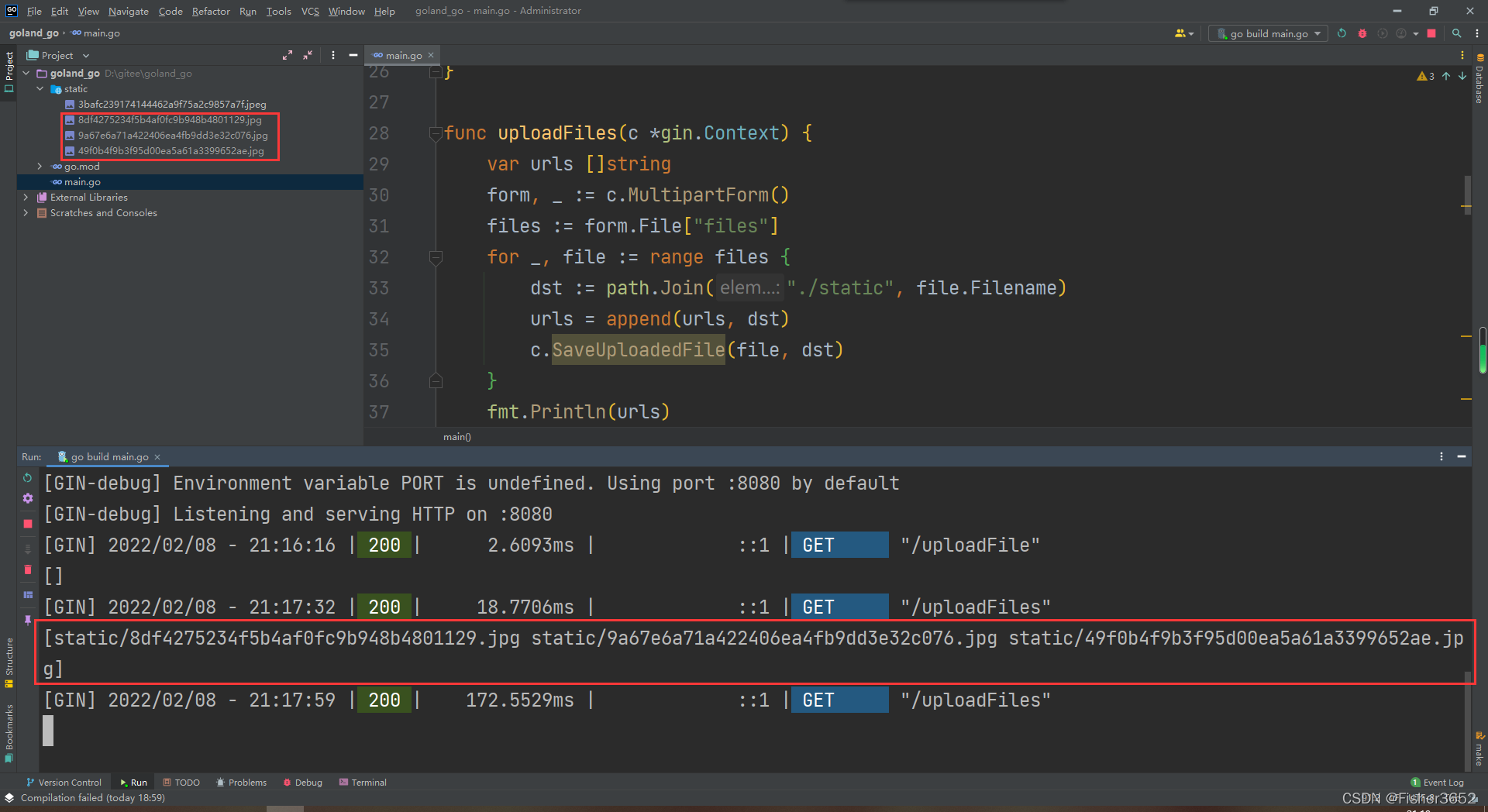This screenshot has width=1488, height=812.
Task: Click the main() breadcrumb below editor
Action: pyautogui.click(x=457, y=437)
